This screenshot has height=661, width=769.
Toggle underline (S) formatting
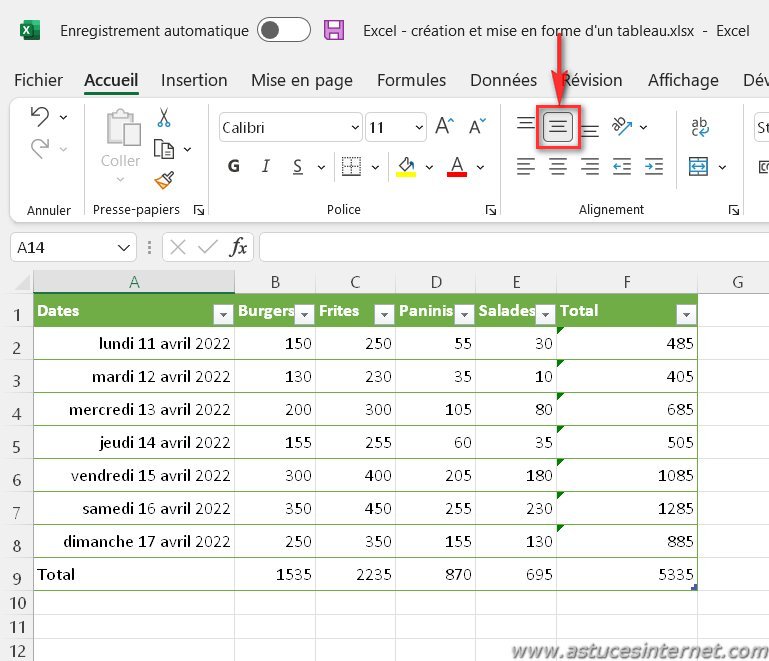(297, 167)
